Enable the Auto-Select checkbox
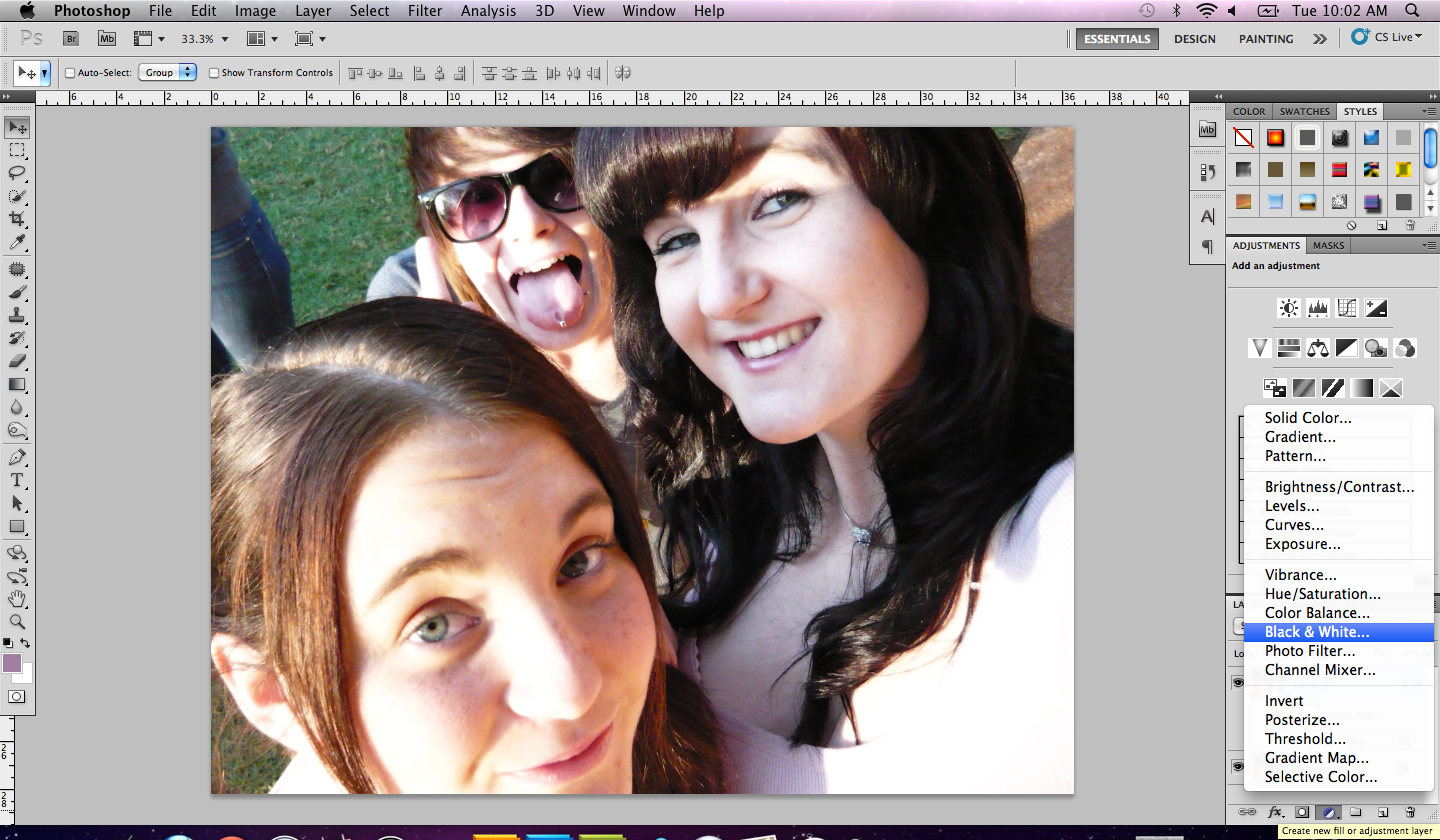The width and height of the screenshot is (1440, 840). (x=70, y=72)
